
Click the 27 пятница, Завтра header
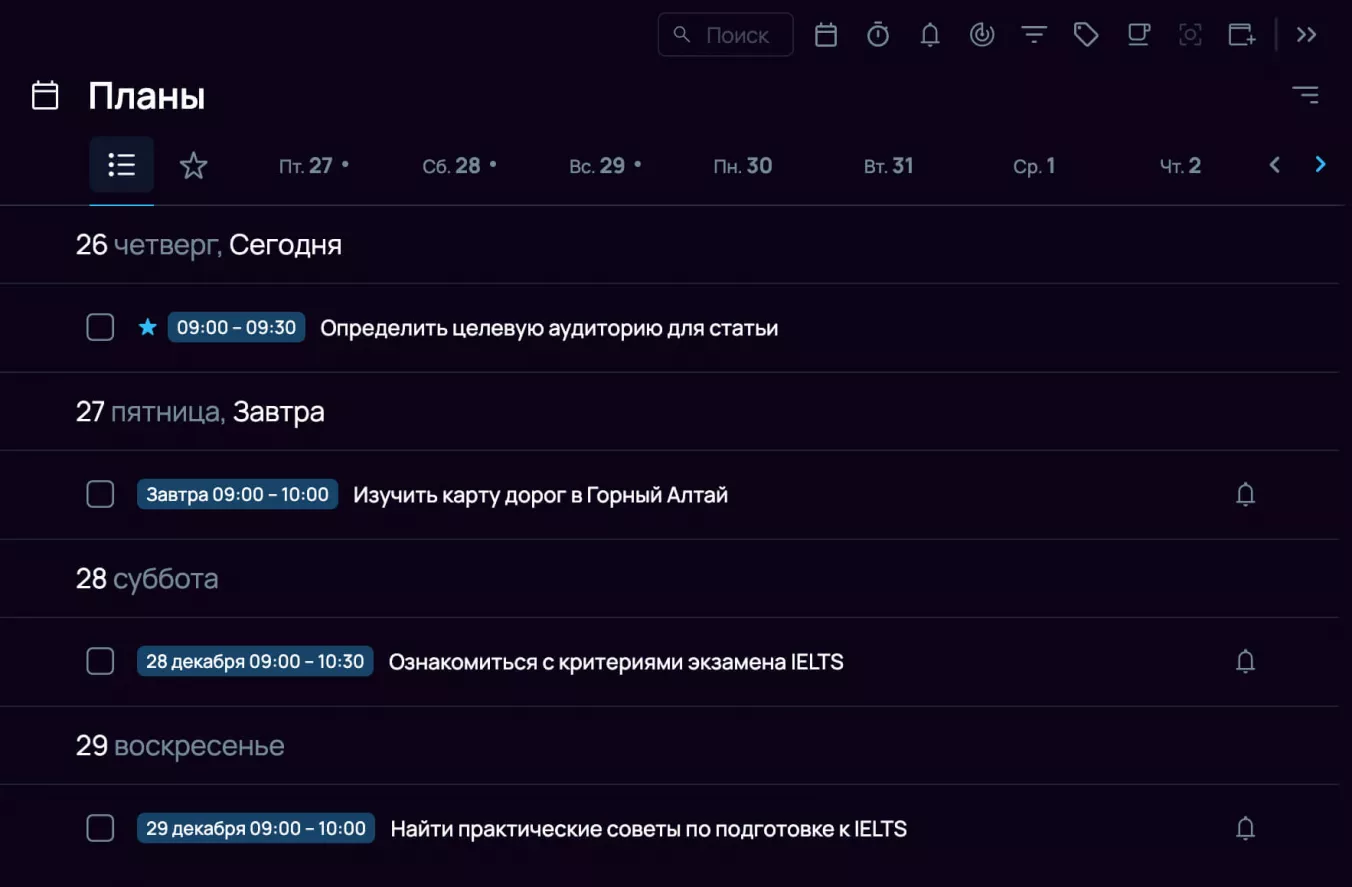coord(200,412)
